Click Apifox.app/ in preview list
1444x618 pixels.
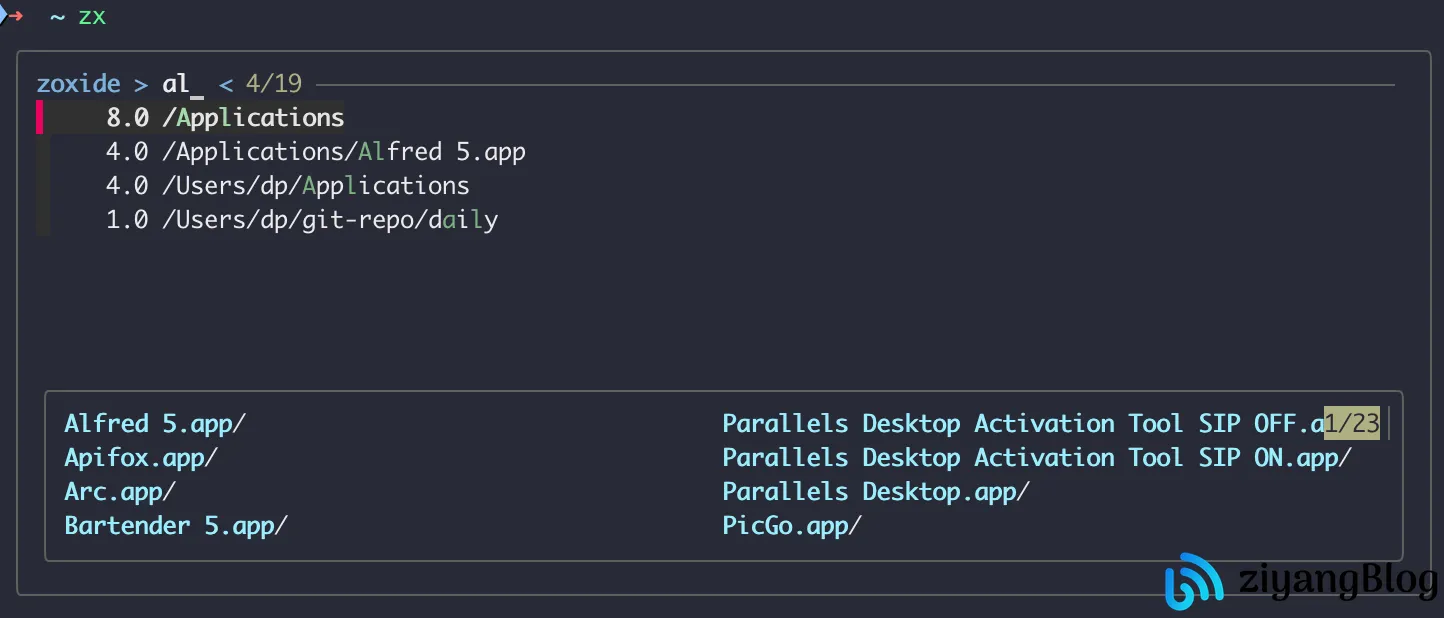point(141,458)
